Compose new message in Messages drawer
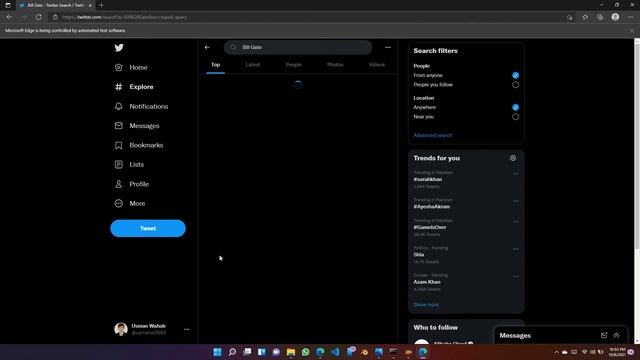 [x=604, y=335]
